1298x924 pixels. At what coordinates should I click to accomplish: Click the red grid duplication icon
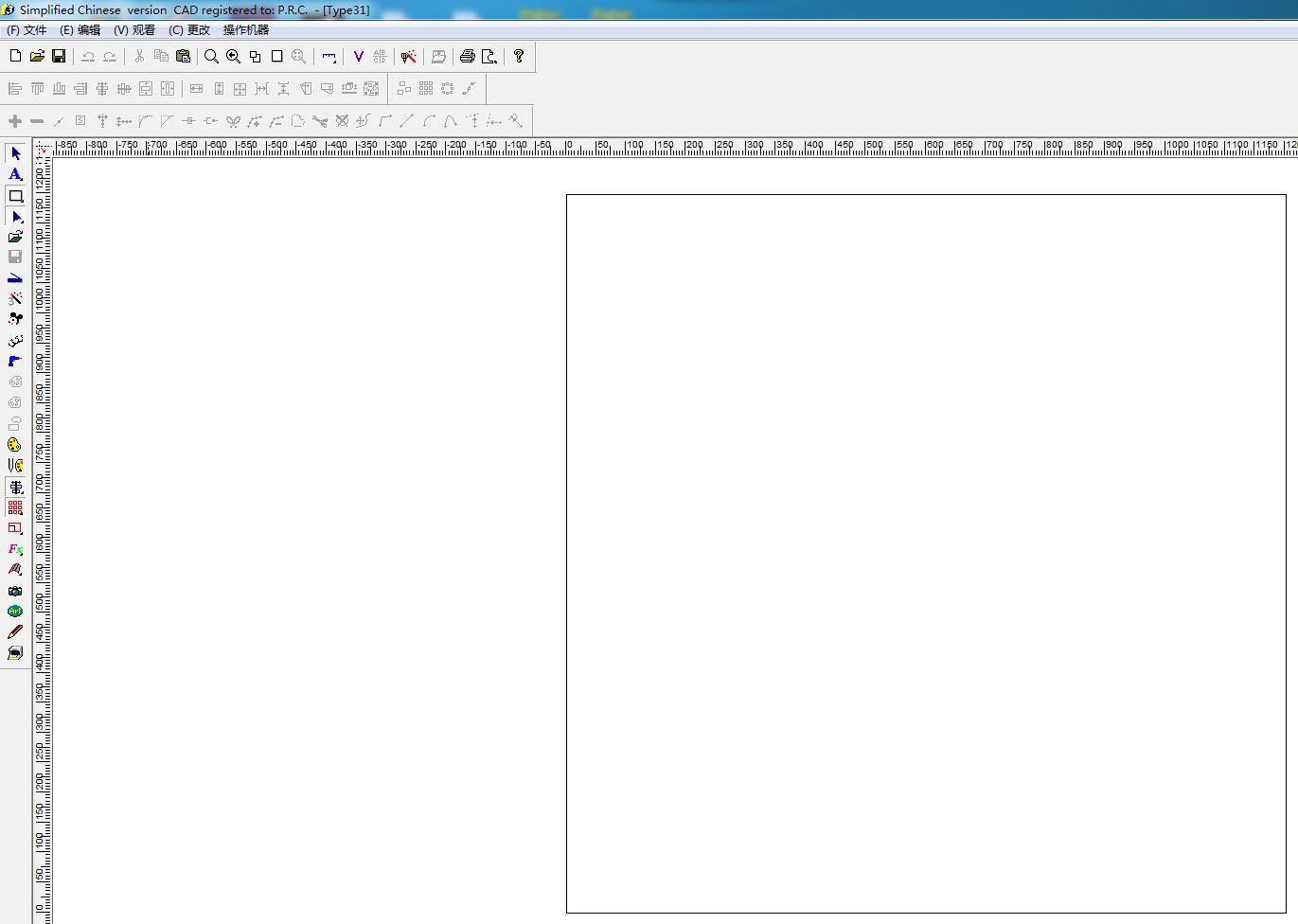click(x=15, y=507)
